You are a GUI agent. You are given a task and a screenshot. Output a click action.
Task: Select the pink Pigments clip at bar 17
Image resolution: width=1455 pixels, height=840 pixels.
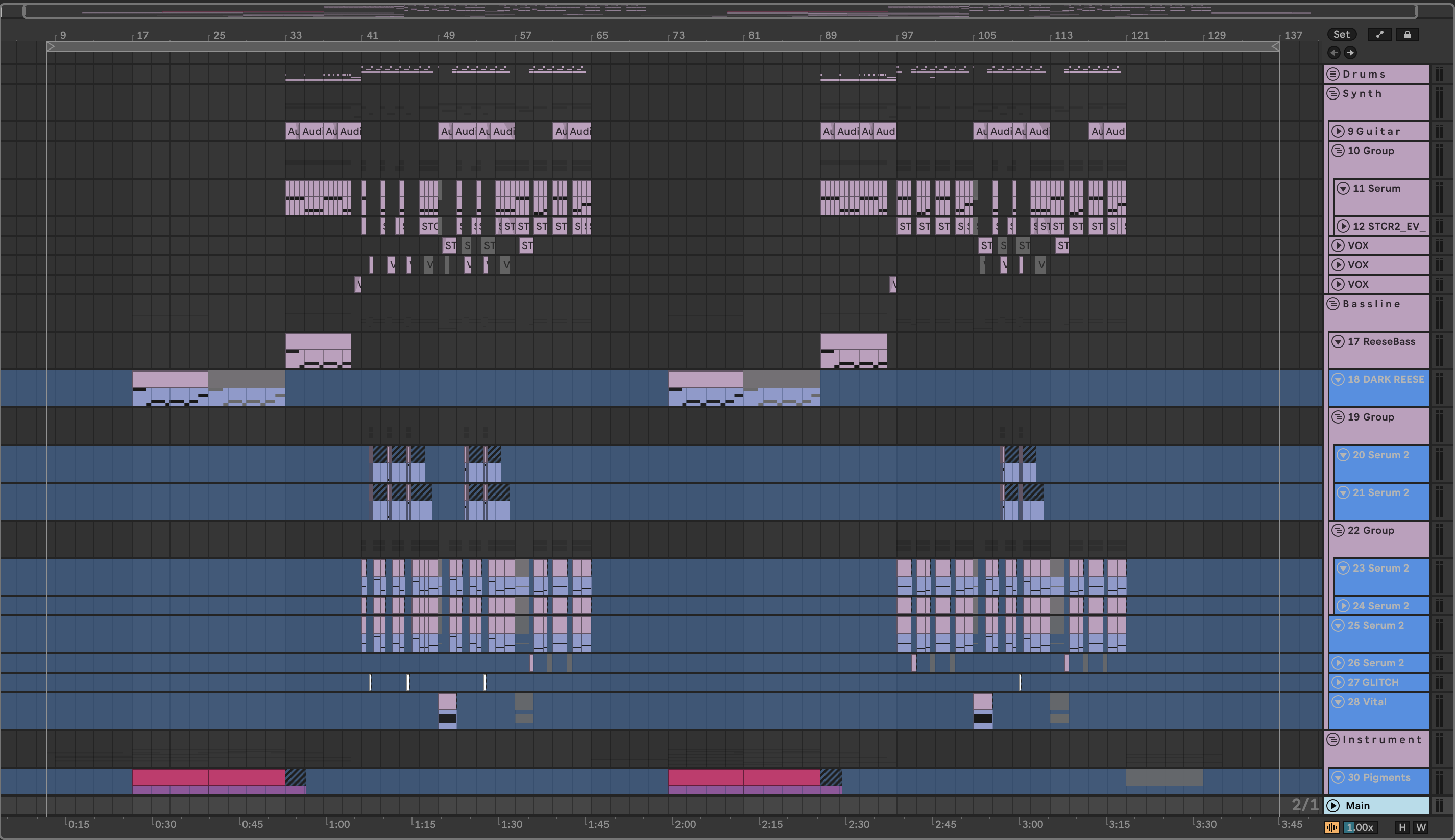(x=170, y=781)
